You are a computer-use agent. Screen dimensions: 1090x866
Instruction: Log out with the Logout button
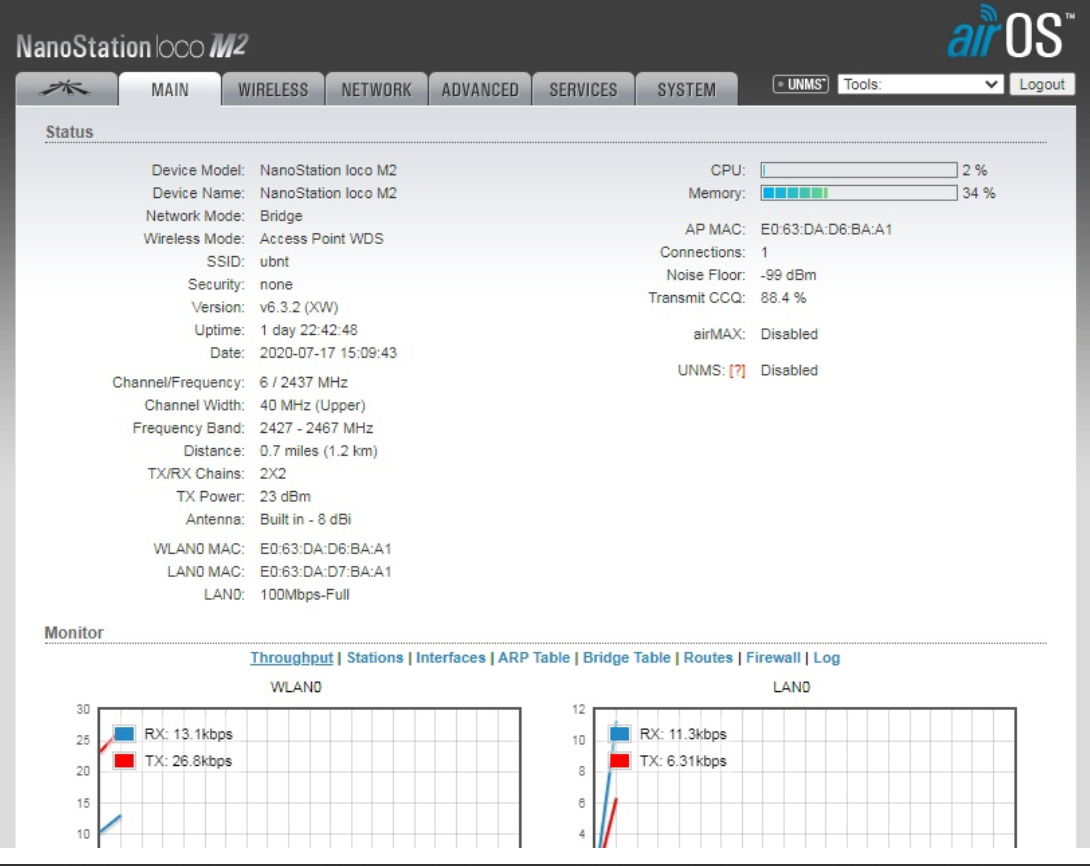tap(1041, 84)
